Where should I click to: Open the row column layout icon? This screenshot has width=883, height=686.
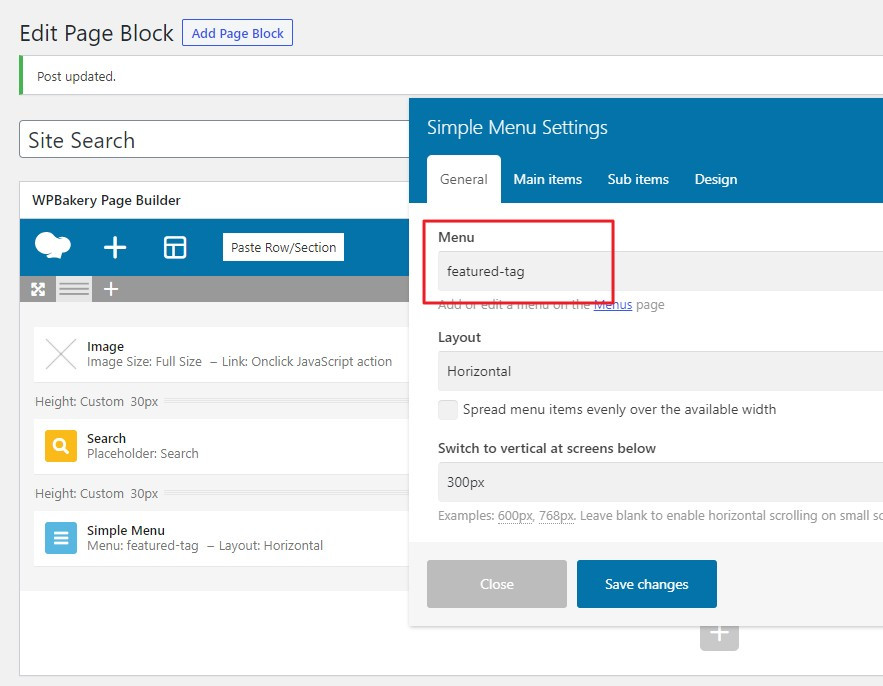pyautogui.click(x=74, y=289)
